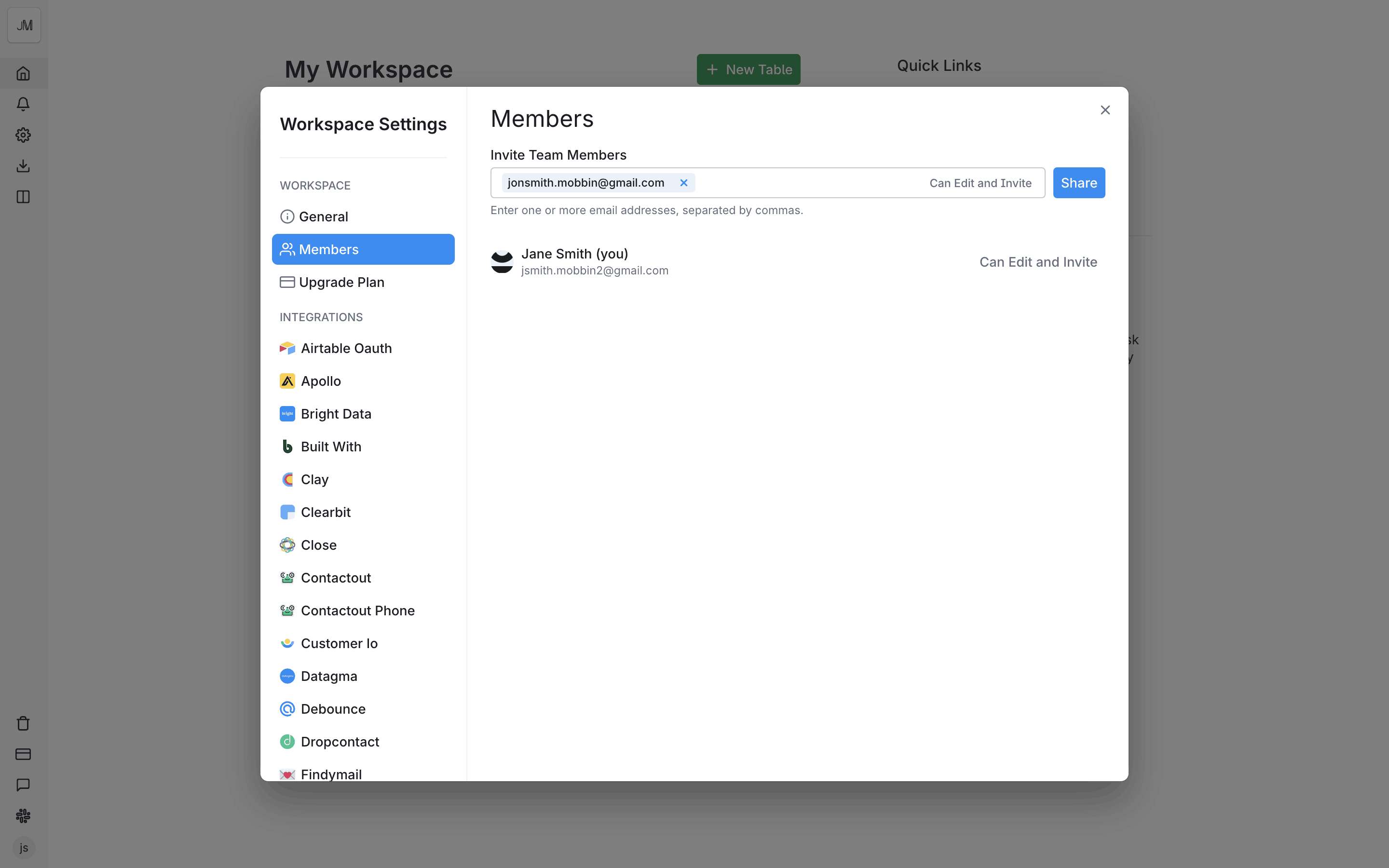Screen dimensions: 1389x868
Task: Open the Close integration
Action: pos(363,545)
